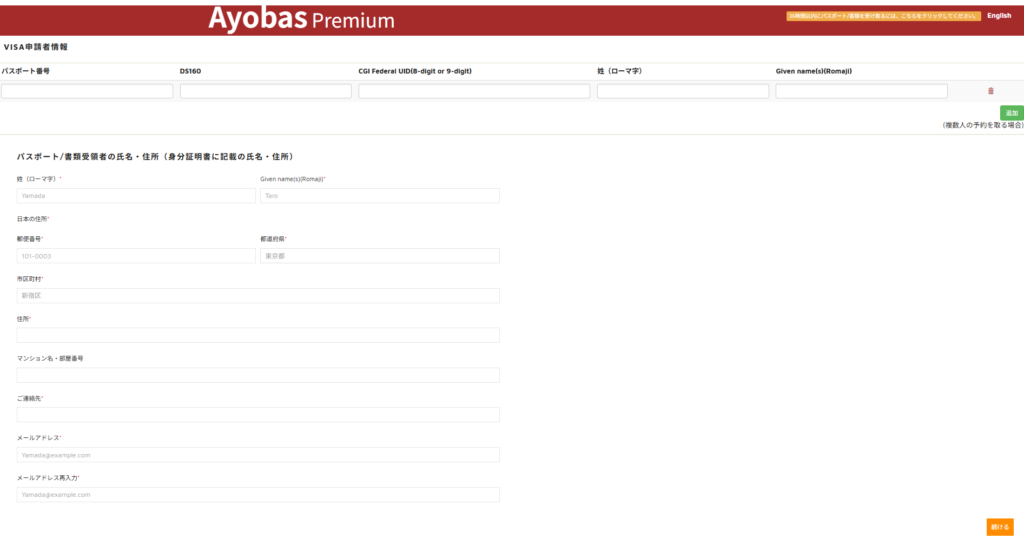Click the red trash delete icon
The image size is (1024, 539).
tap(991, 91)
